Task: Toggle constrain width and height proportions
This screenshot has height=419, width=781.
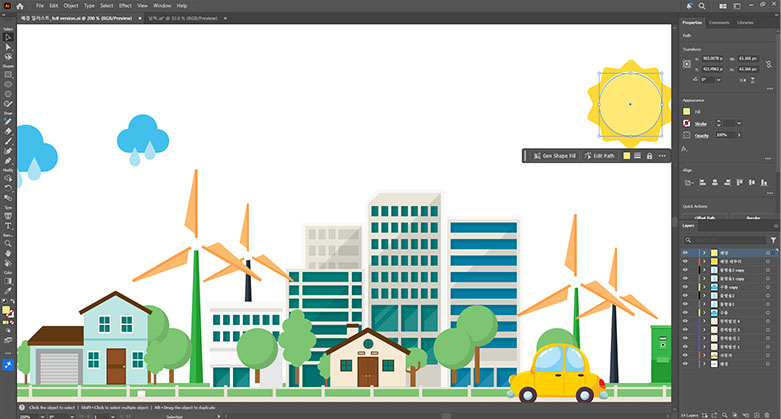Action: coord(769,64)
